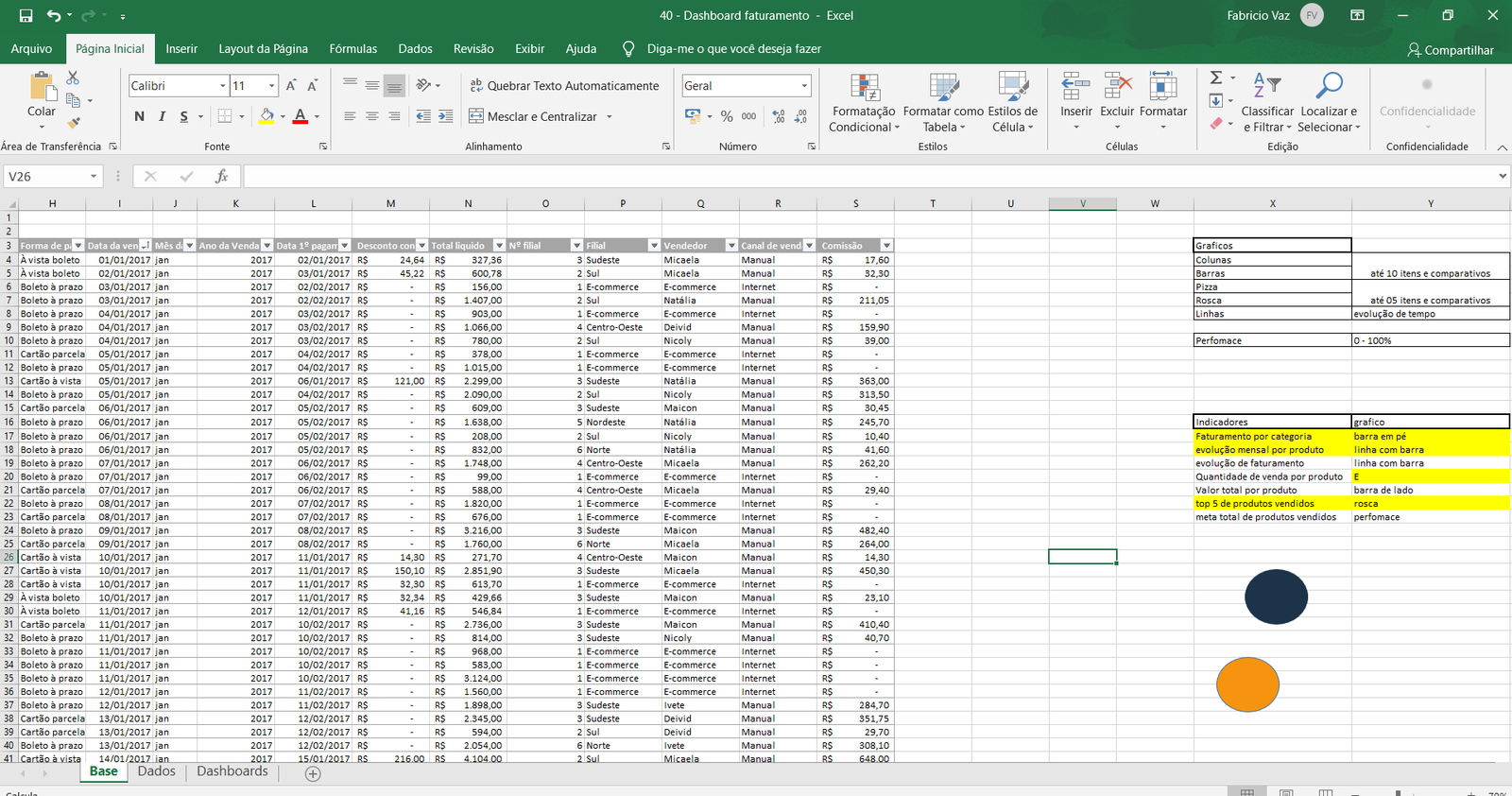Click the AutoSum sigma icon
This screenshot has height=796, width=1512.
tap(1216, 78)
